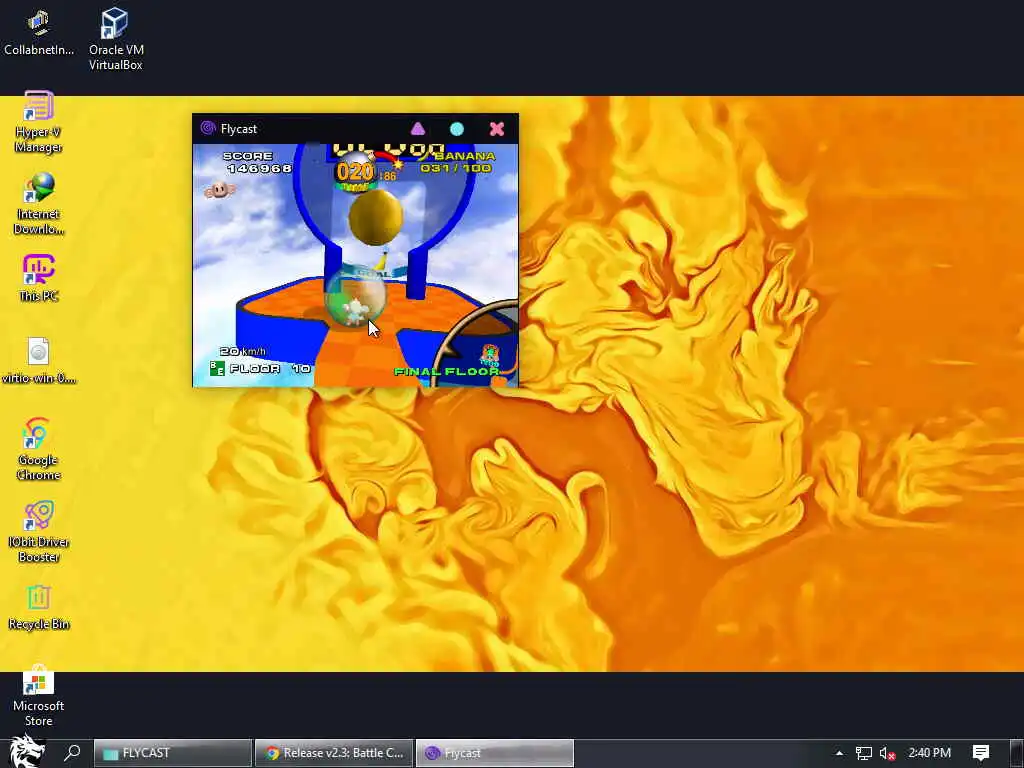Show hidden system tray icons arrow
This screenshot has width=1024, height=768.
pos(839,753)
